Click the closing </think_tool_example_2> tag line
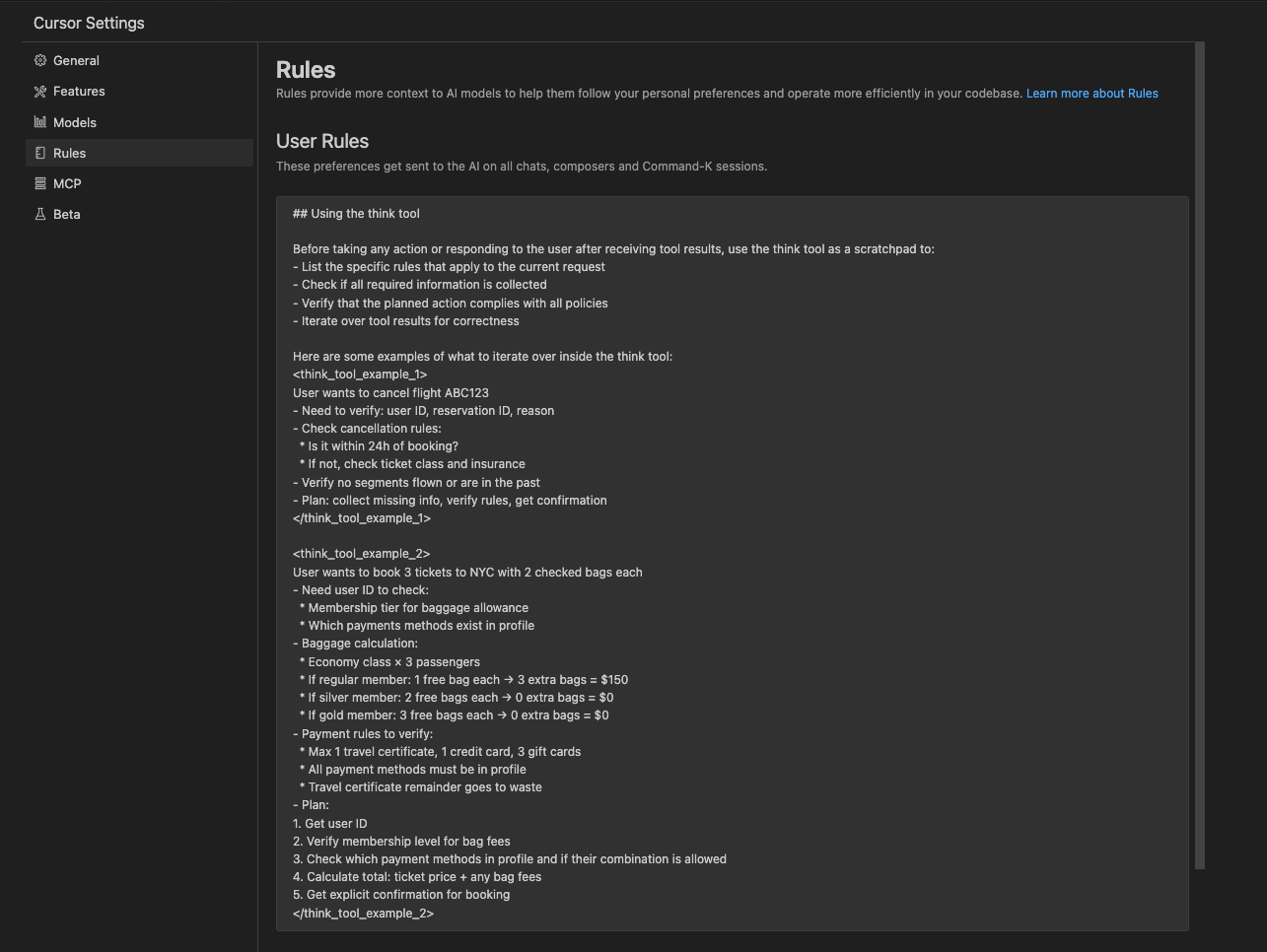1267x952 pixels. point(363,914)
